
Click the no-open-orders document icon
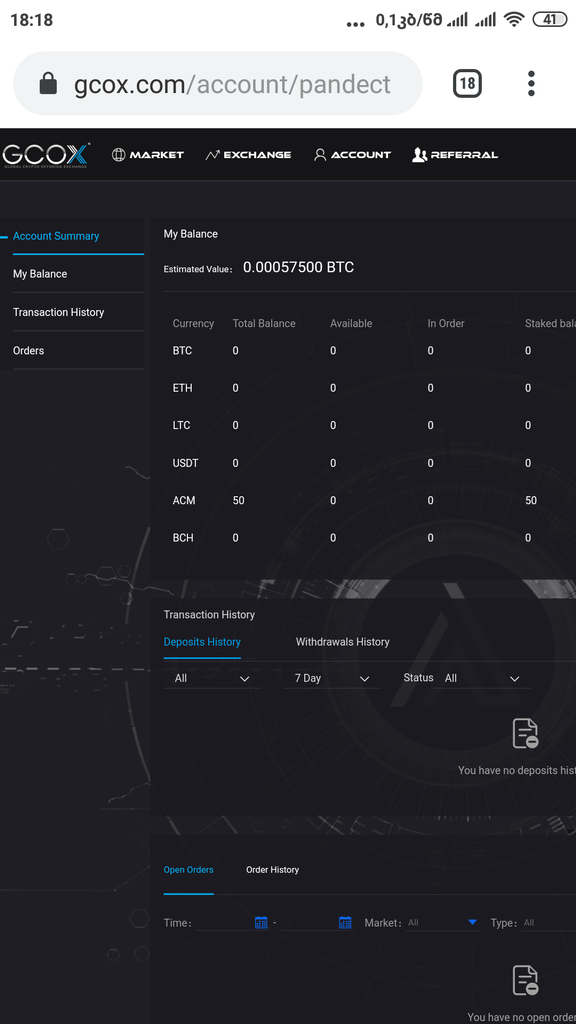tap(526, 980)
